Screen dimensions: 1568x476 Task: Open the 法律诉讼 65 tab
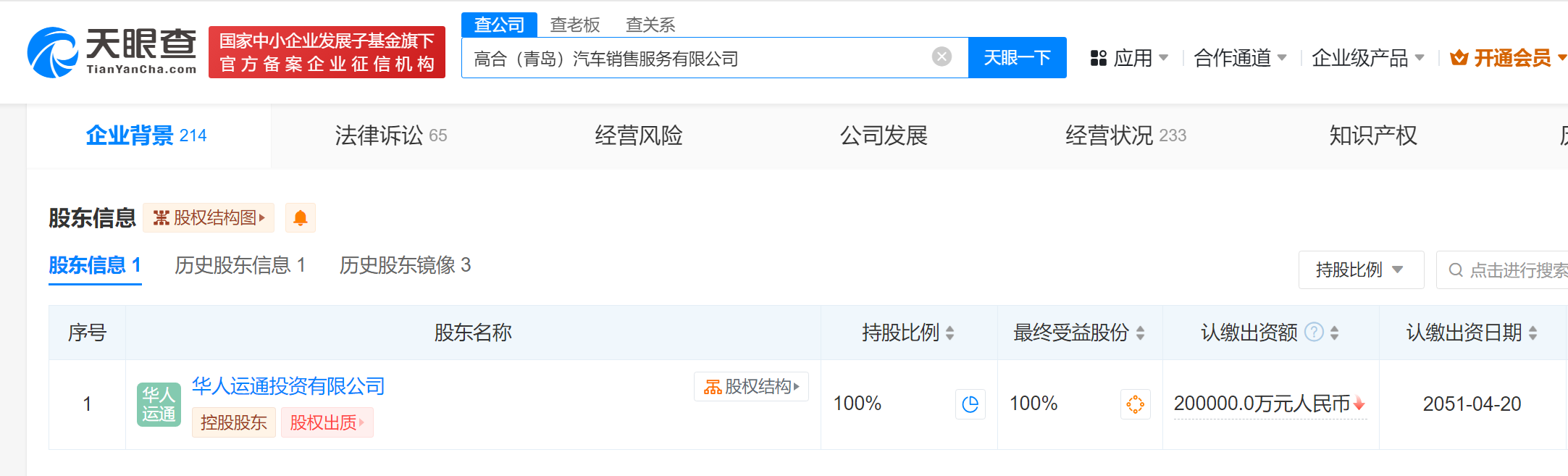[391, 135]
